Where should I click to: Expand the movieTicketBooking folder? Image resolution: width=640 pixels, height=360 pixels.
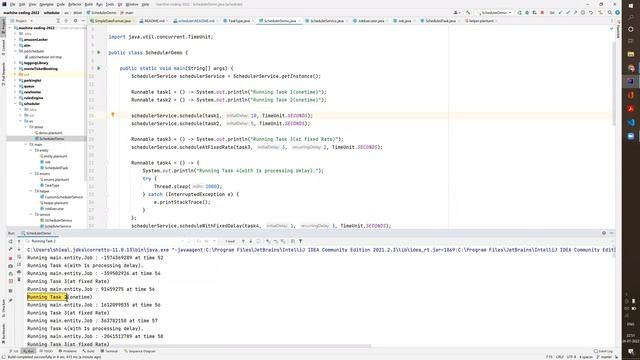click(16, 69)
